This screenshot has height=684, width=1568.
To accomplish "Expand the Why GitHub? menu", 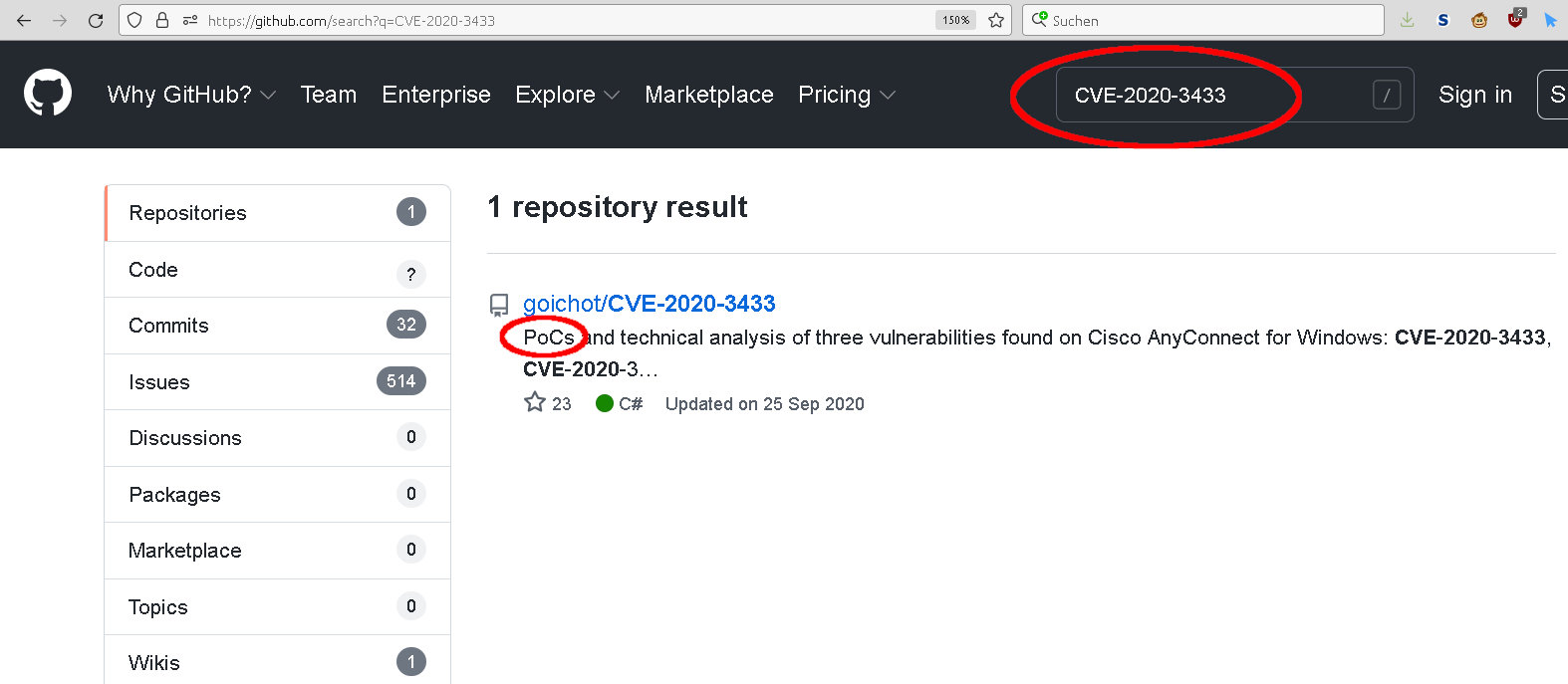I will 191,95.
